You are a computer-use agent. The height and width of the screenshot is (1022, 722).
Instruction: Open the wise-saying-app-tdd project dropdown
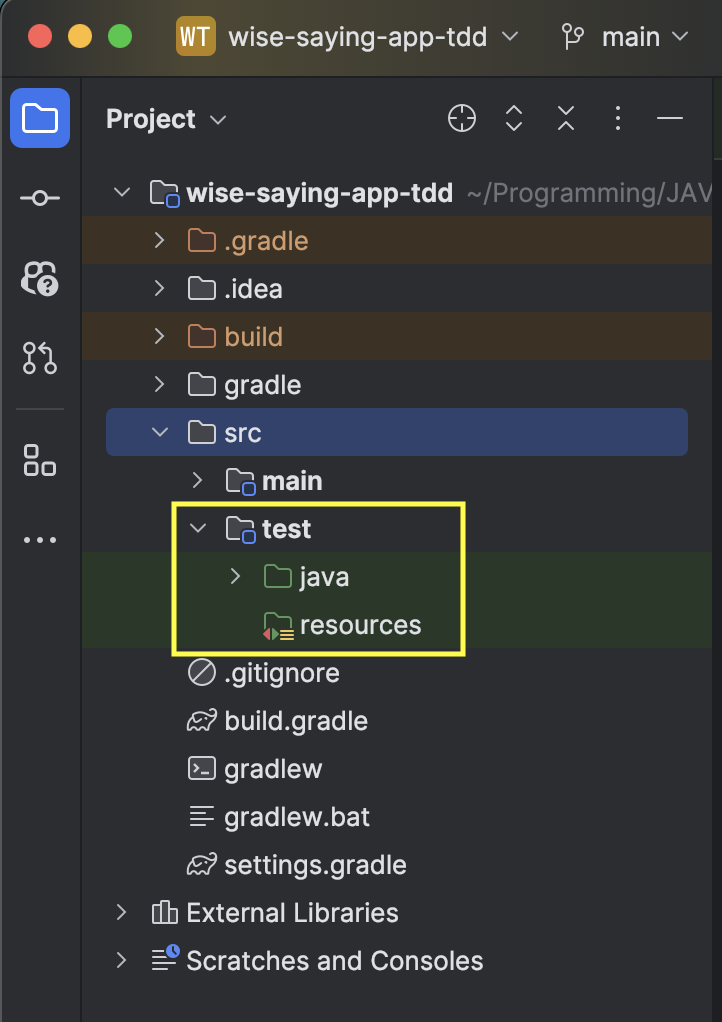373,37
